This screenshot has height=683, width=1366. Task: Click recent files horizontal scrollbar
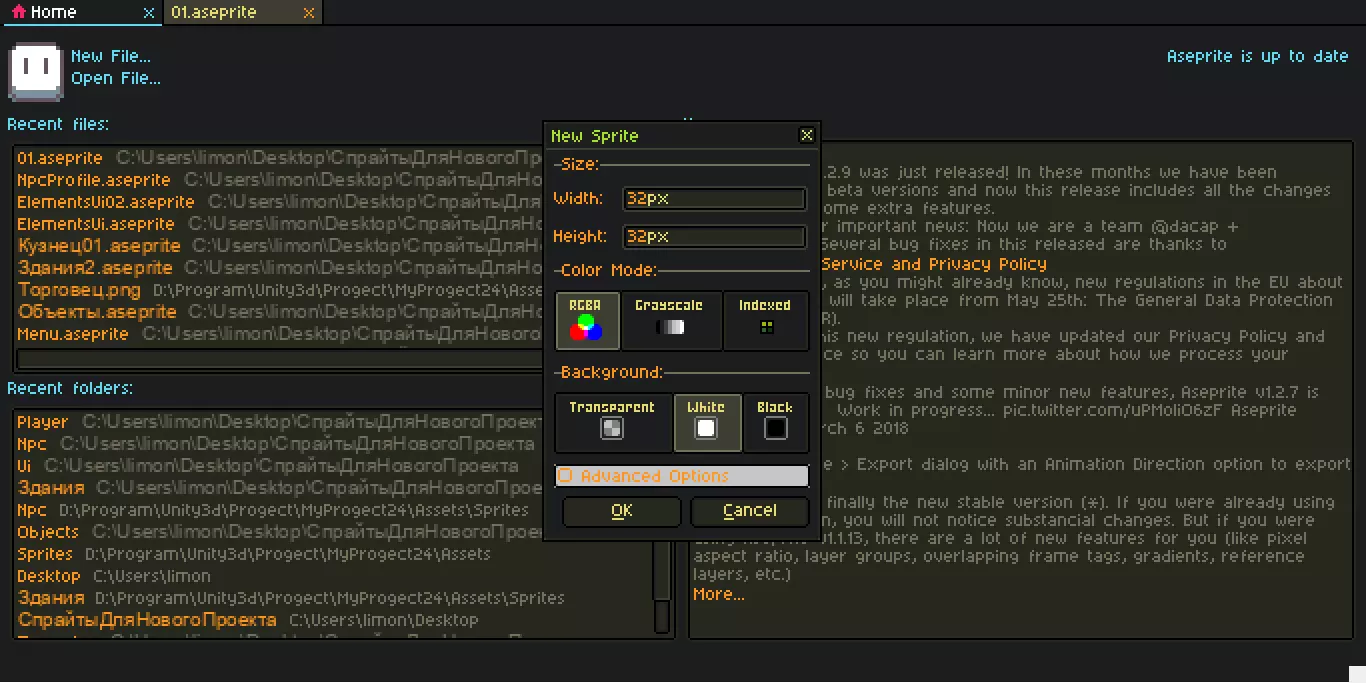point(280,358)
